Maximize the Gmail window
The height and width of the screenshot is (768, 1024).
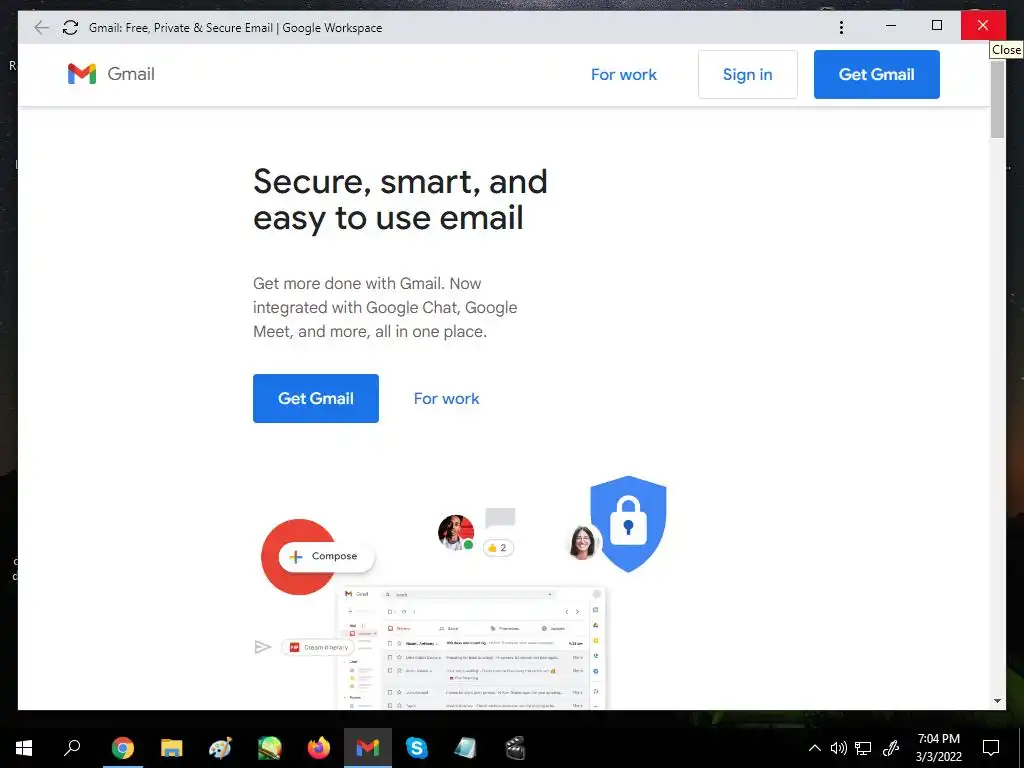coord(936,26)
